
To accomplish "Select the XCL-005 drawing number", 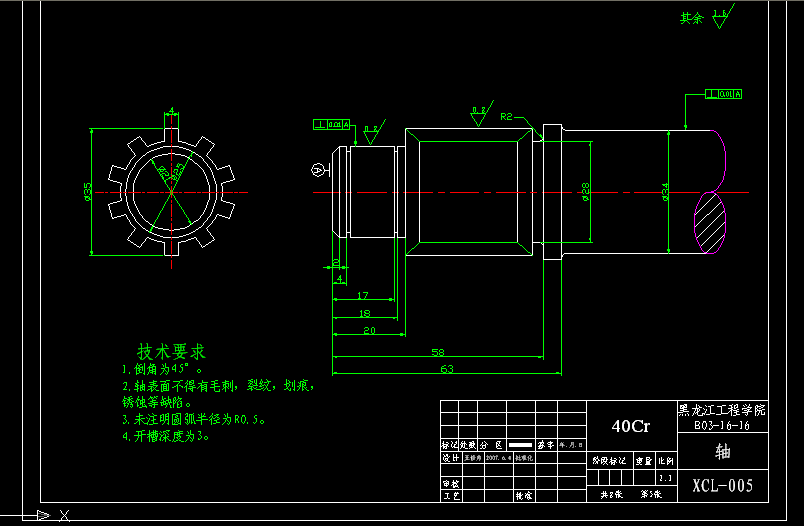I will 722,486.
